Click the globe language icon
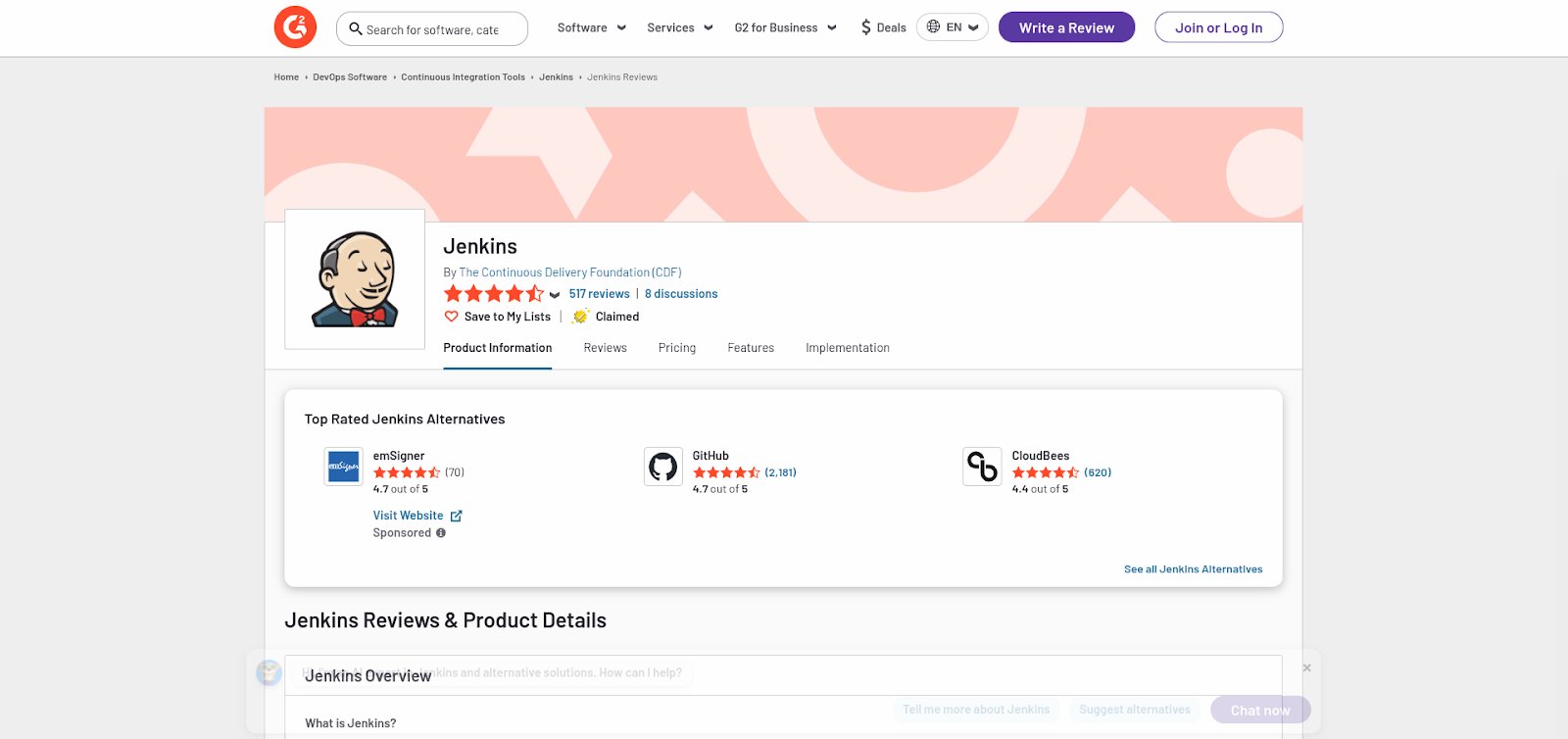 tap(933, 27)
